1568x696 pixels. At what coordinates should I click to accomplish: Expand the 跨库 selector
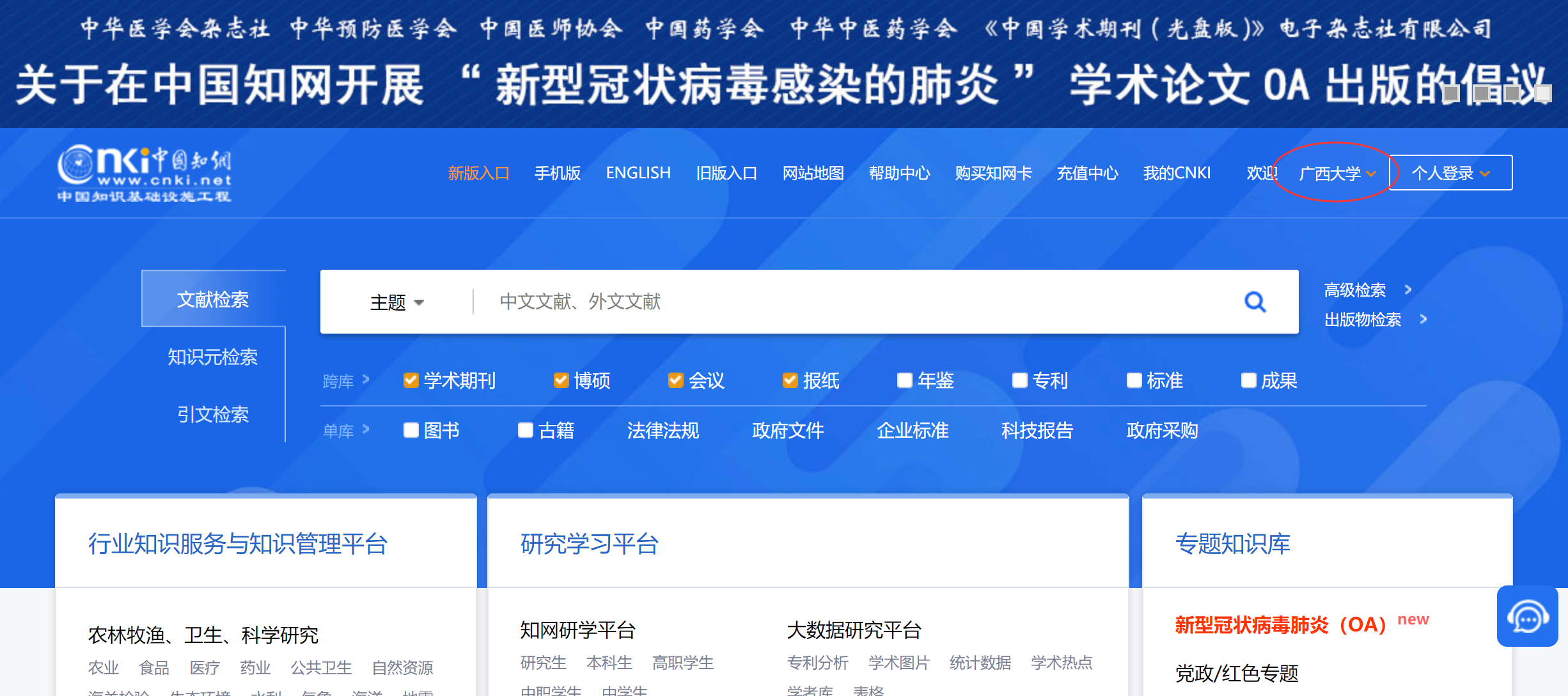click(x=346, y=381)
